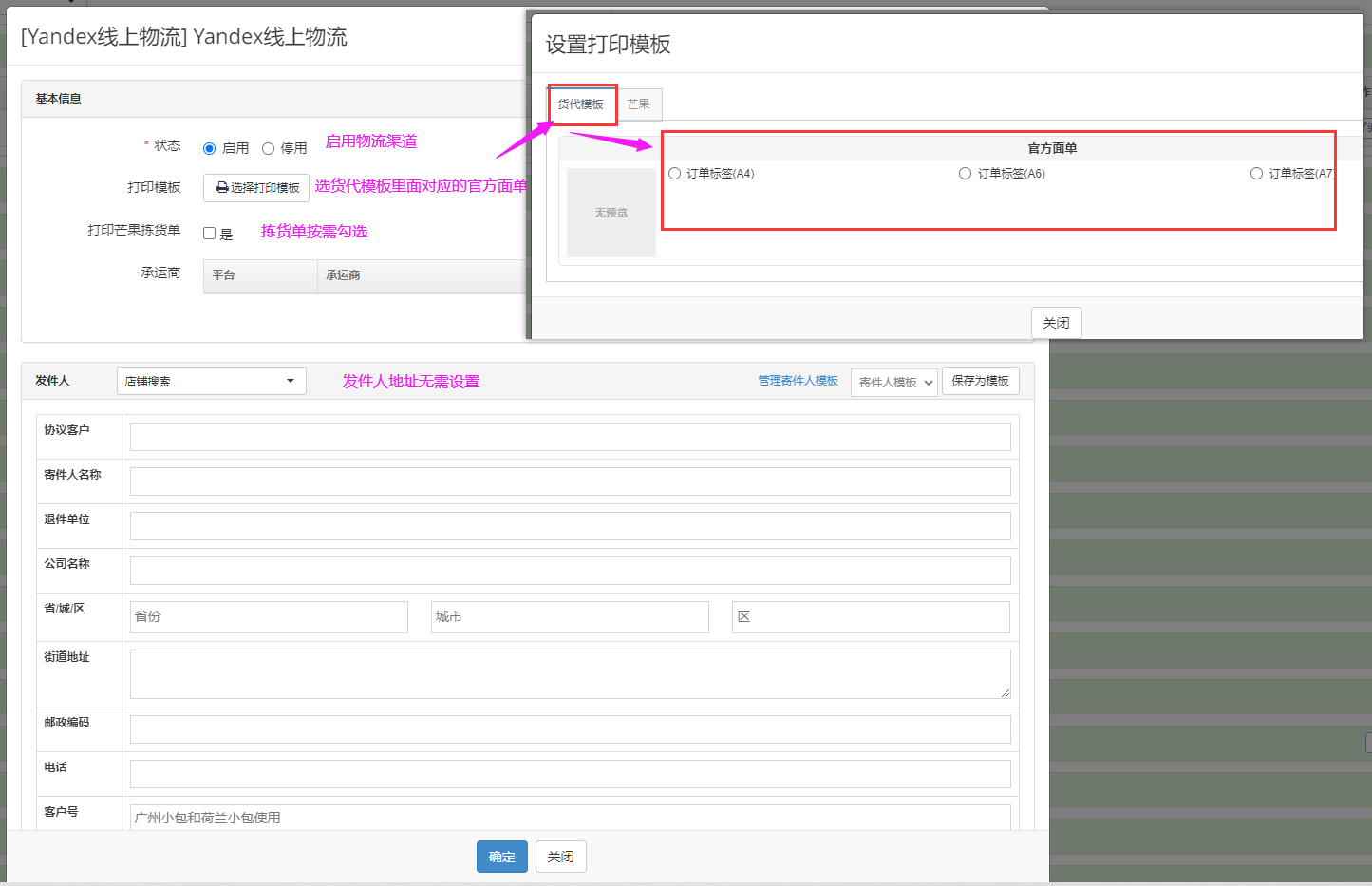The width and height of the screenshot is (1372, 886).
Task: Focus the 寄件人名称 input field
Action: click(571, 481)
